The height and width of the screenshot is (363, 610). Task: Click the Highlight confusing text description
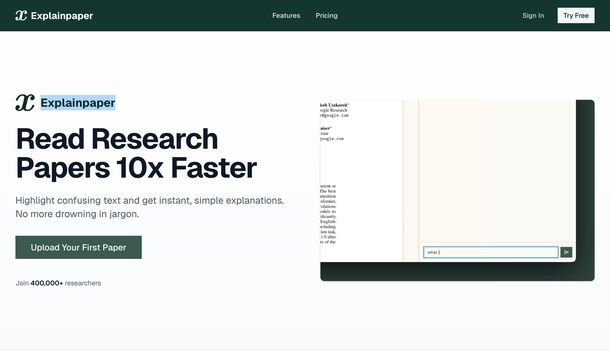click(x=150, y=207)
